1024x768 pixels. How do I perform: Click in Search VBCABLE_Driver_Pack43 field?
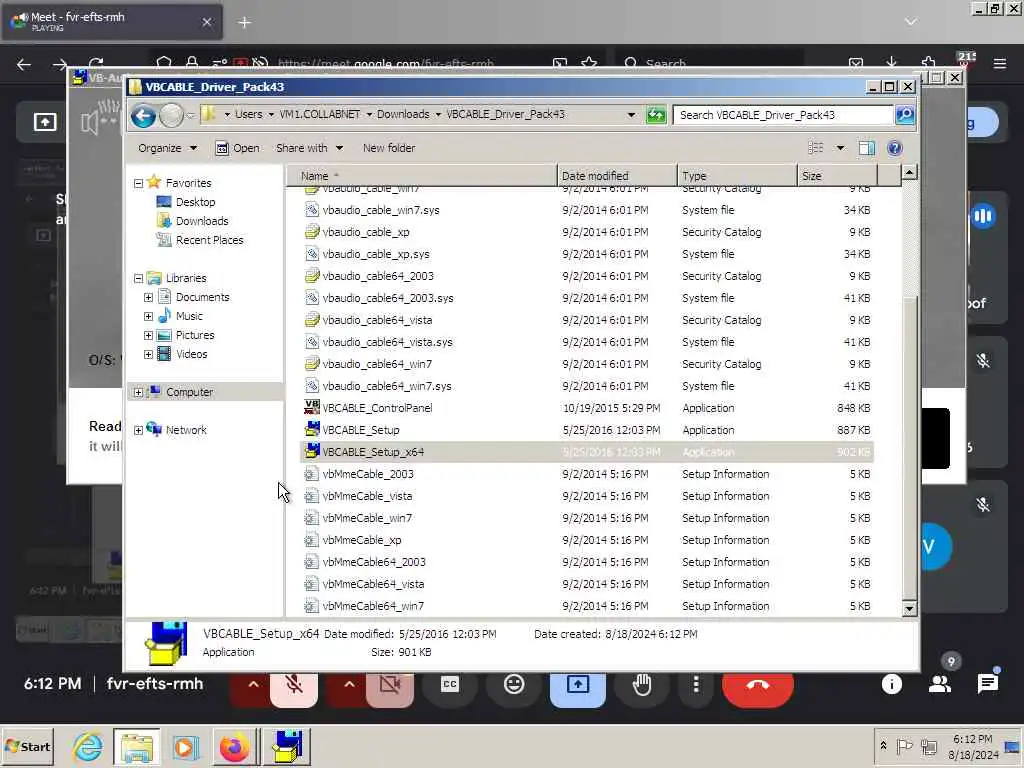783,115
